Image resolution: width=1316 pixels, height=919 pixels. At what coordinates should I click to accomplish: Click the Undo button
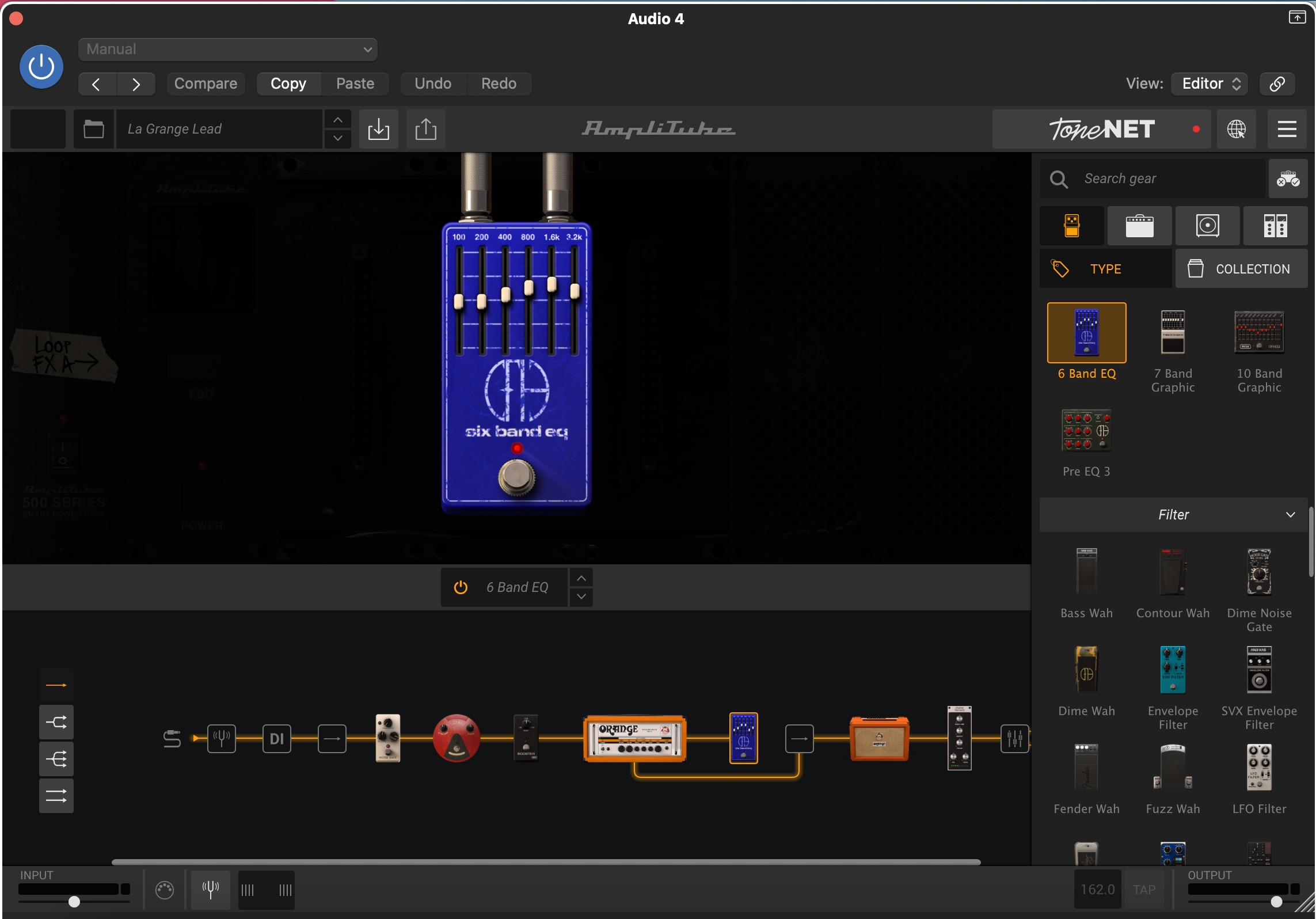coord(433,84)
